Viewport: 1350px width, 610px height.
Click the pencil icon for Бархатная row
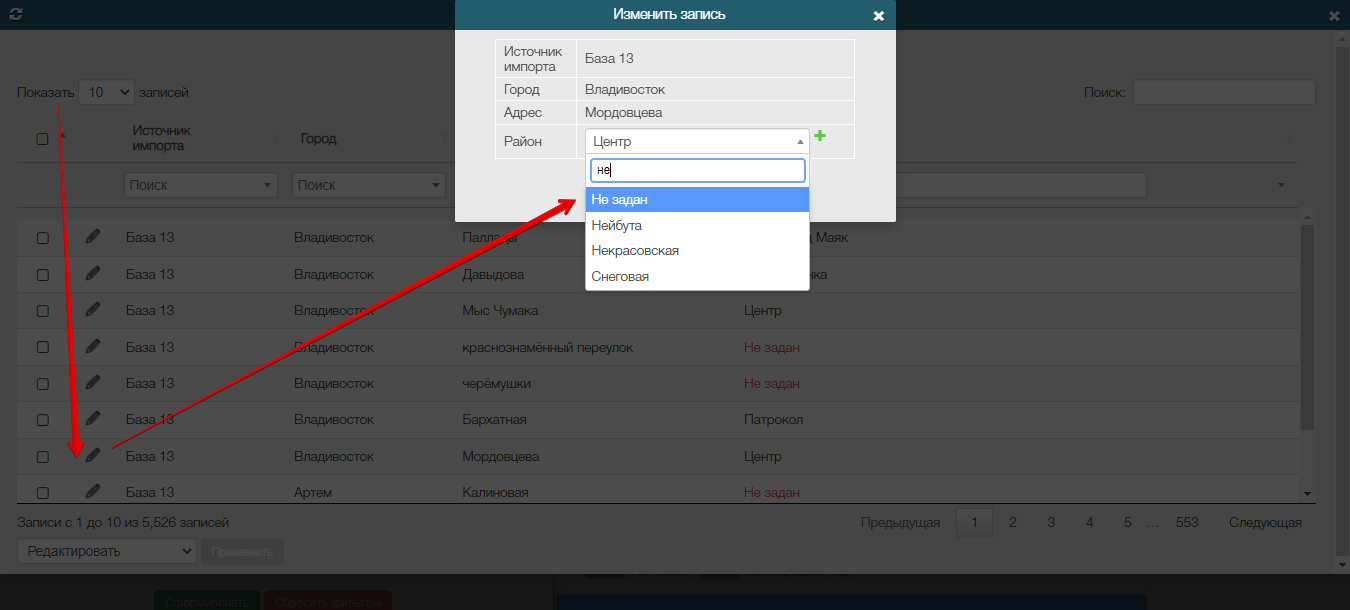93,418
